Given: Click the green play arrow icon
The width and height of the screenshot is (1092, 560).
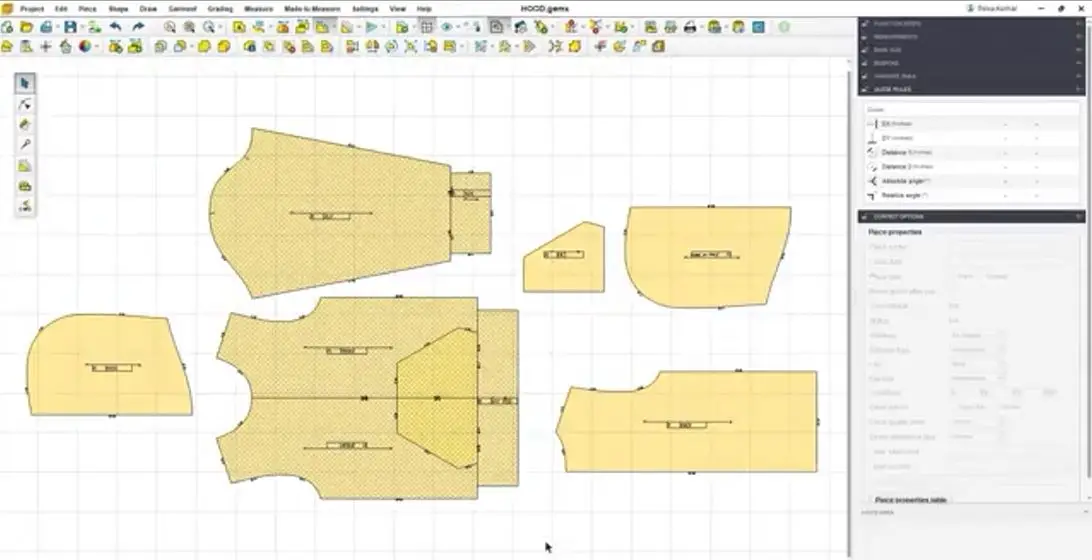Looking at the screenshot, I should (371, 27).
